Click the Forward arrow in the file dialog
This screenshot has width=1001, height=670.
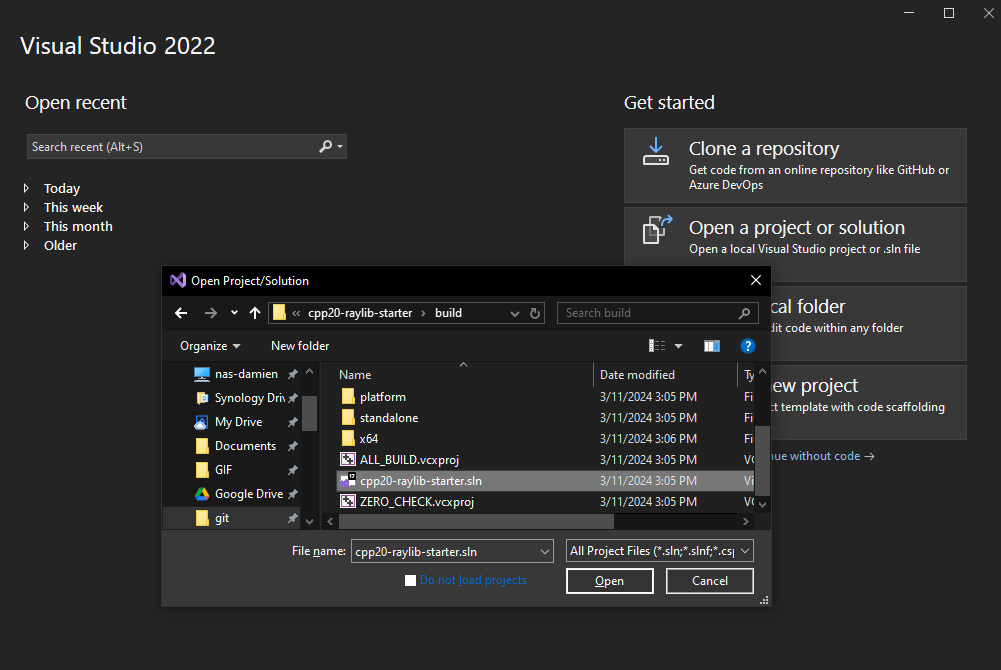(x=211, y=313)
